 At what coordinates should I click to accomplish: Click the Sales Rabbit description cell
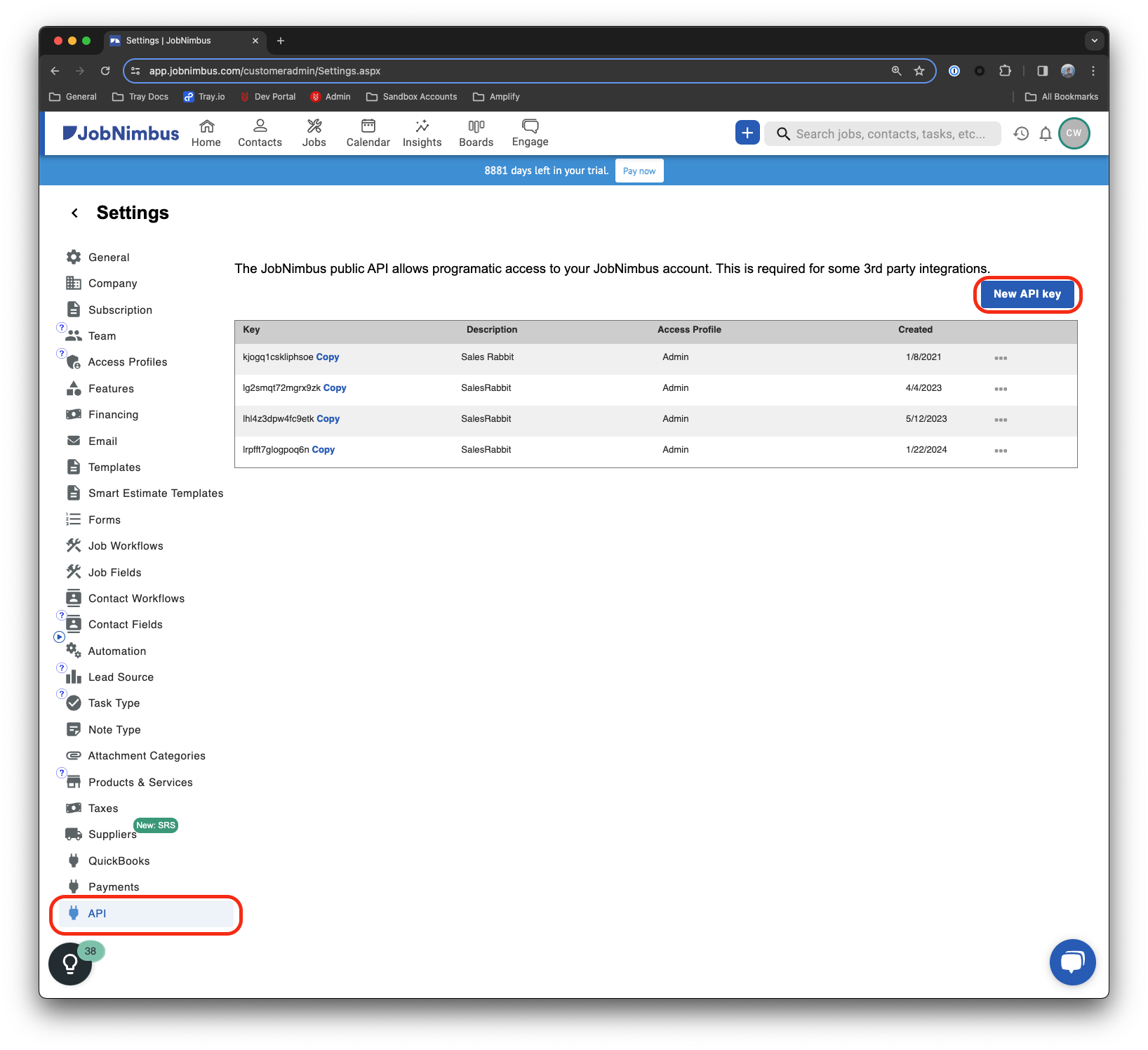[488, 357]
